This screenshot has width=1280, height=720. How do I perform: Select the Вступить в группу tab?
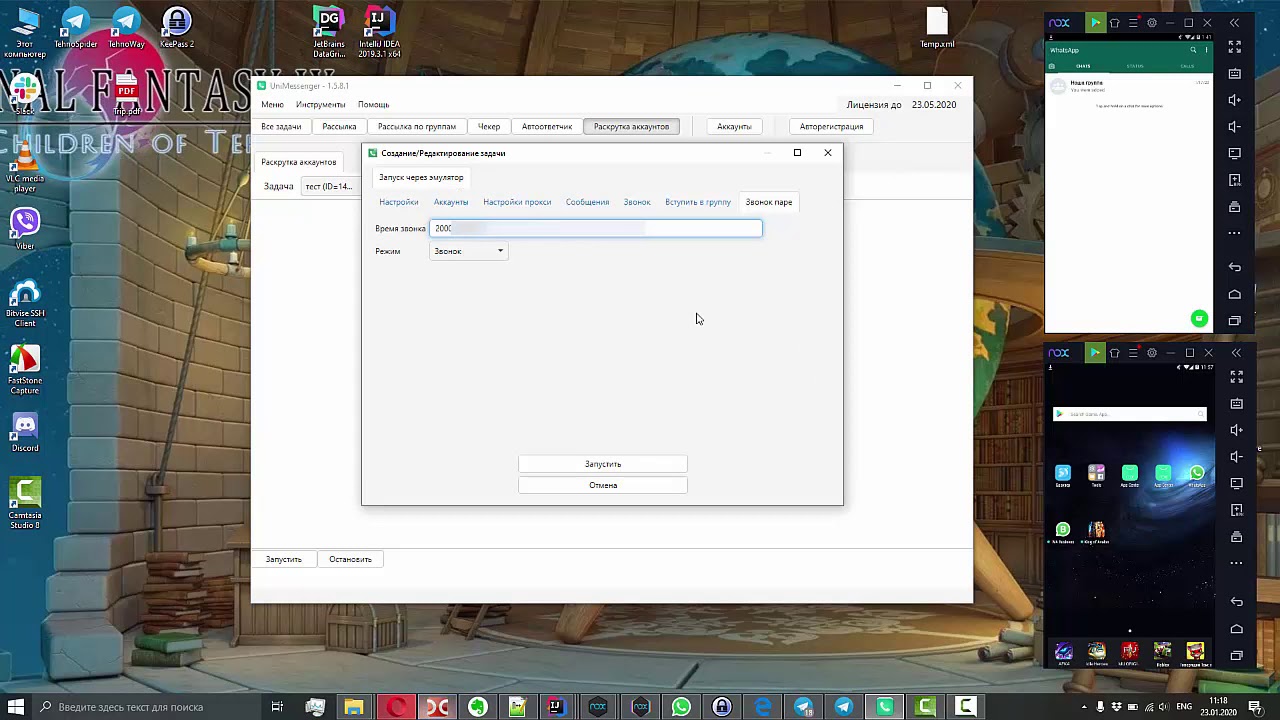[x=698, y=202]
